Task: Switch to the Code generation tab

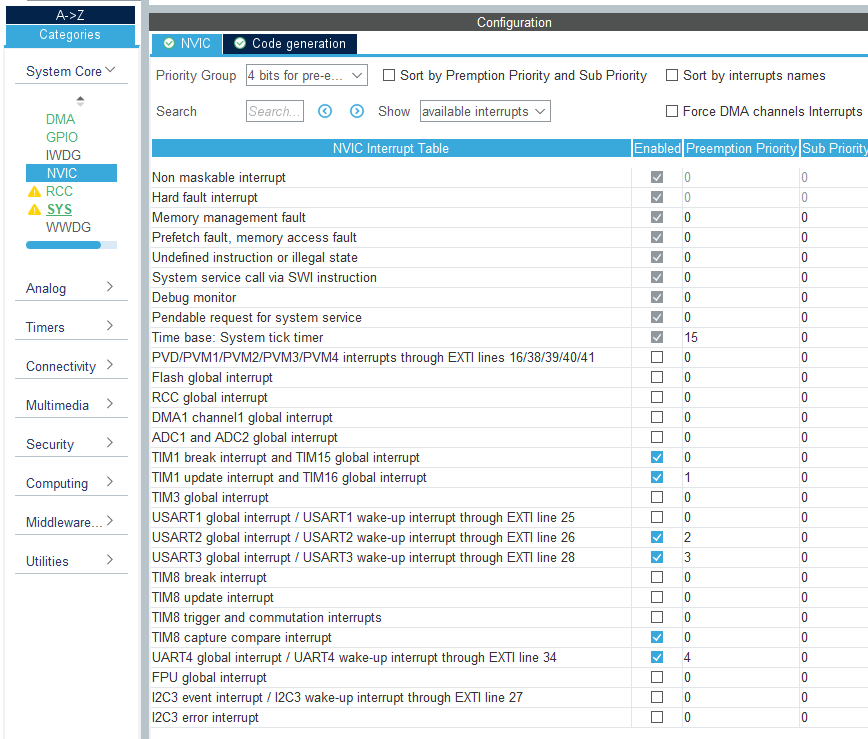Action: [290, 43]
